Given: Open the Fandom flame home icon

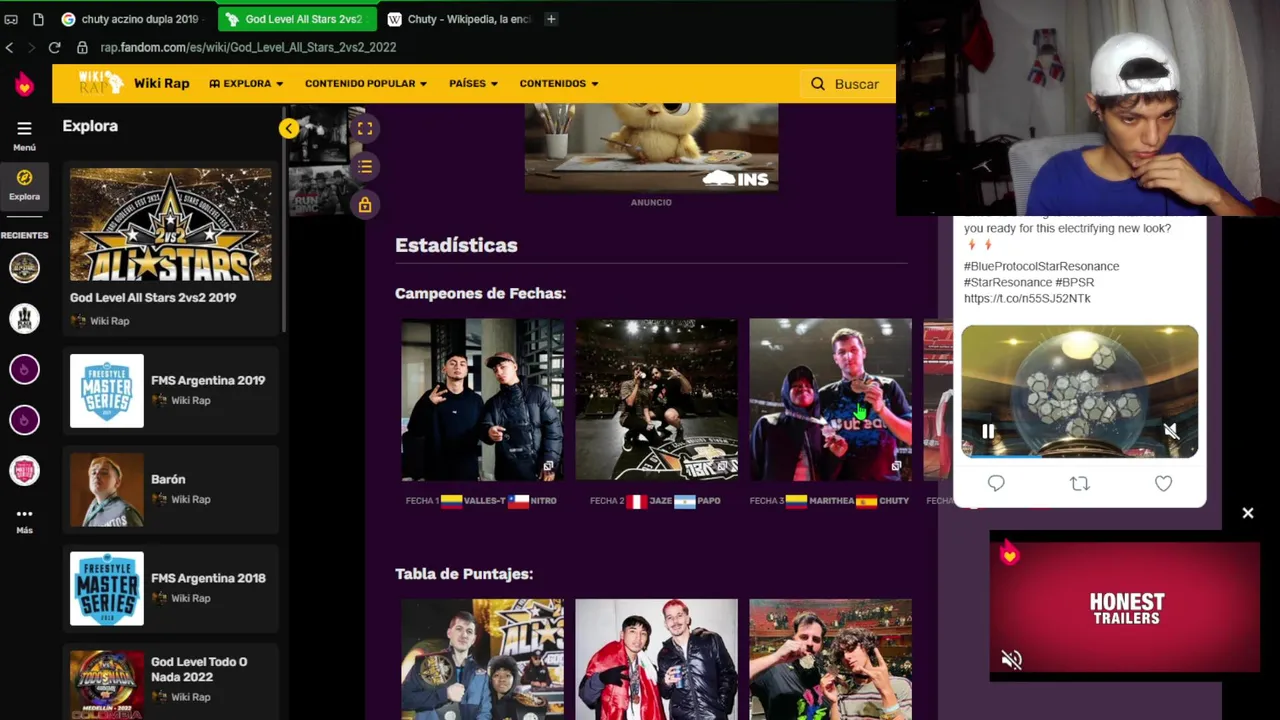Looking at the screenshot, I should (x=24, y=84).
